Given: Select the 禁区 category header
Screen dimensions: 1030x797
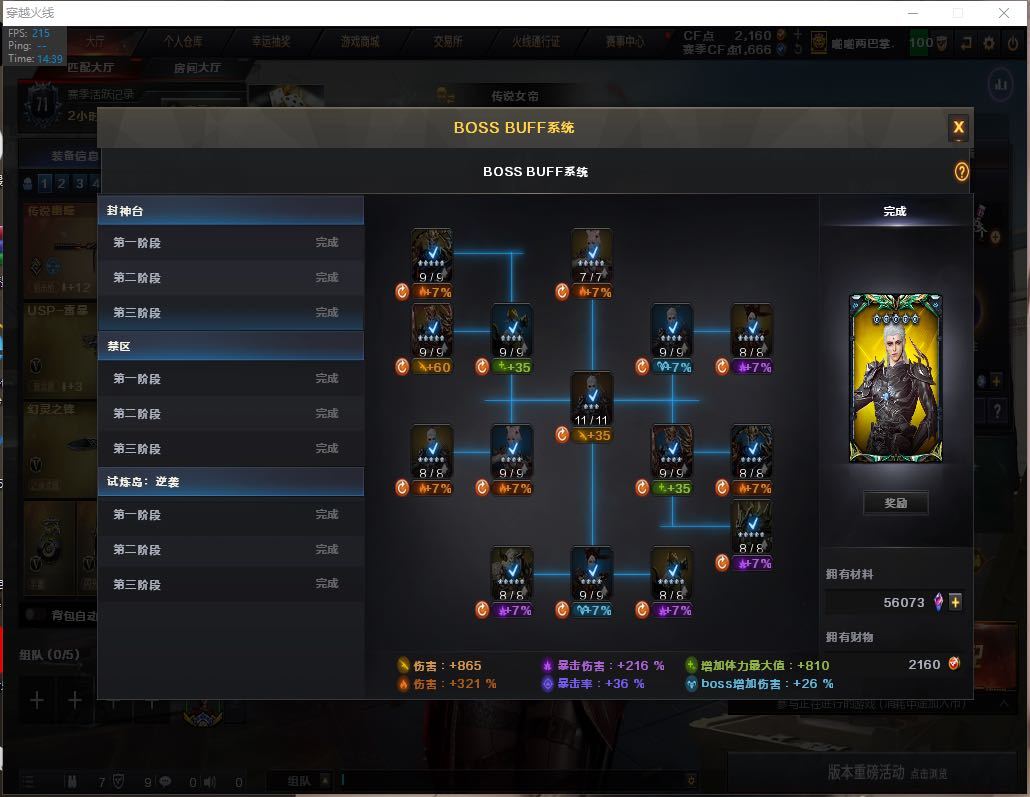Looking at the screenshot, I should pos(231,346).
